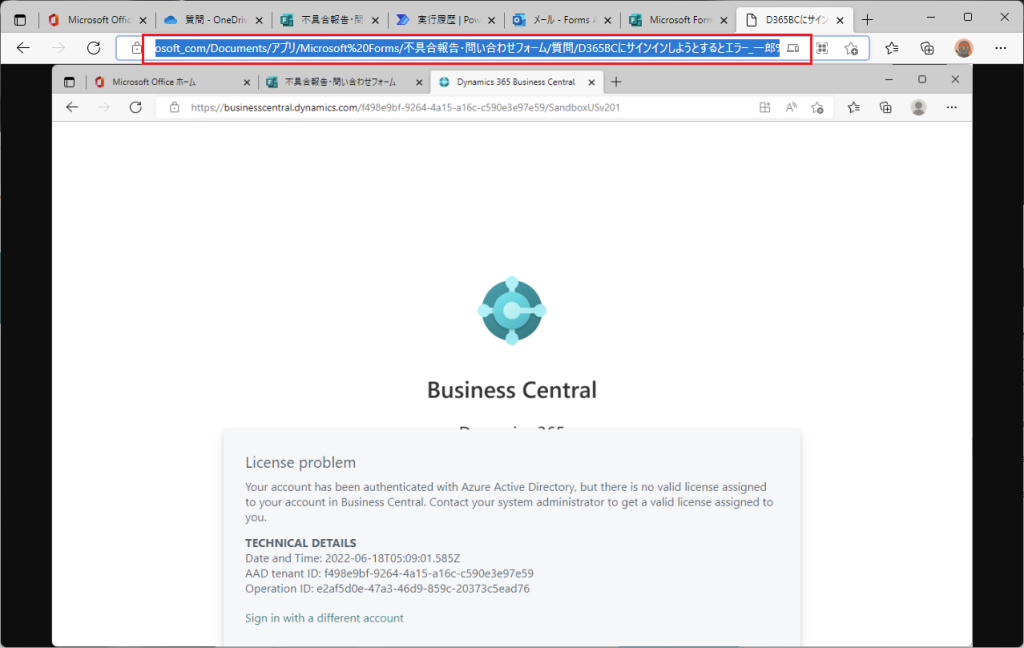Viewport: 1024px width, 648px height.
Task: Click the Operation ID line
Action: [387, 589]
